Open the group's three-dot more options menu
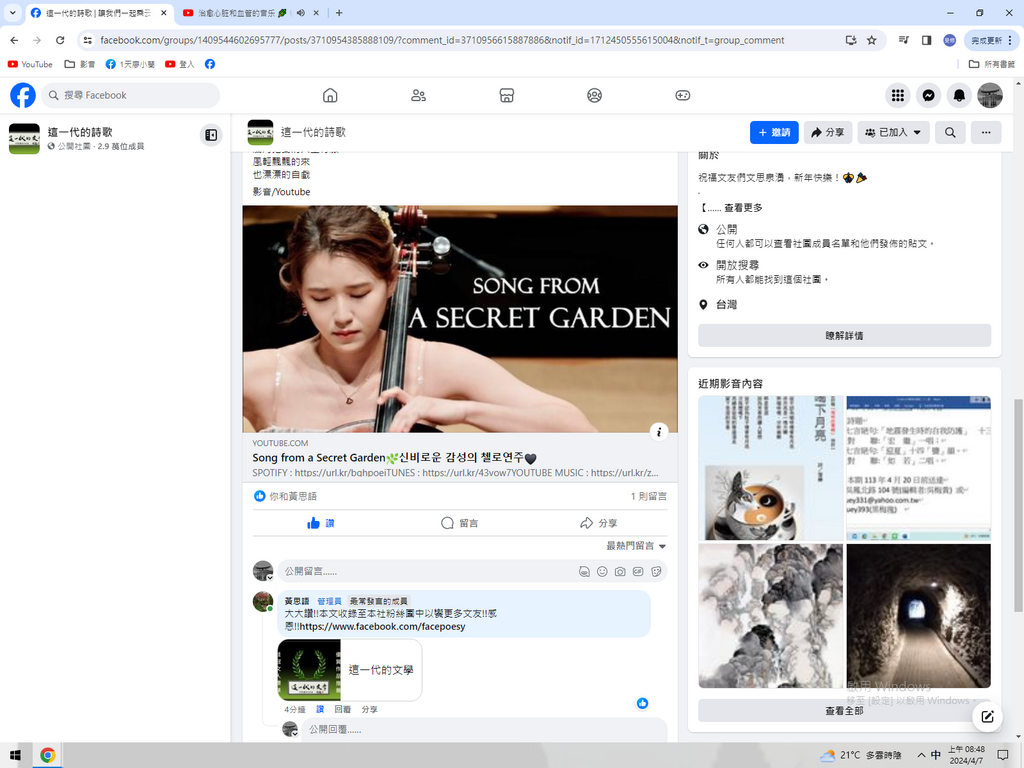This screenshot has width=1024, height=768. click(x=985, y=132)
